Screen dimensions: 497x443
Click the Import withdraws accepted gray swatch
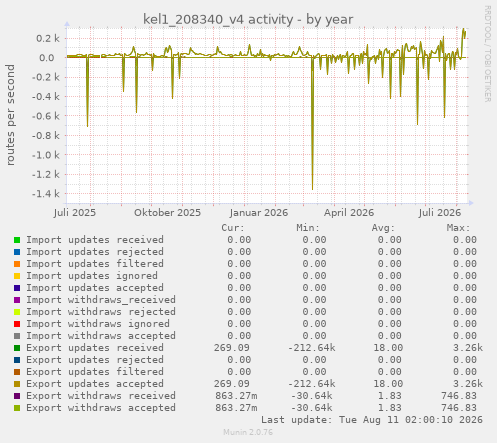pos(17,336)
